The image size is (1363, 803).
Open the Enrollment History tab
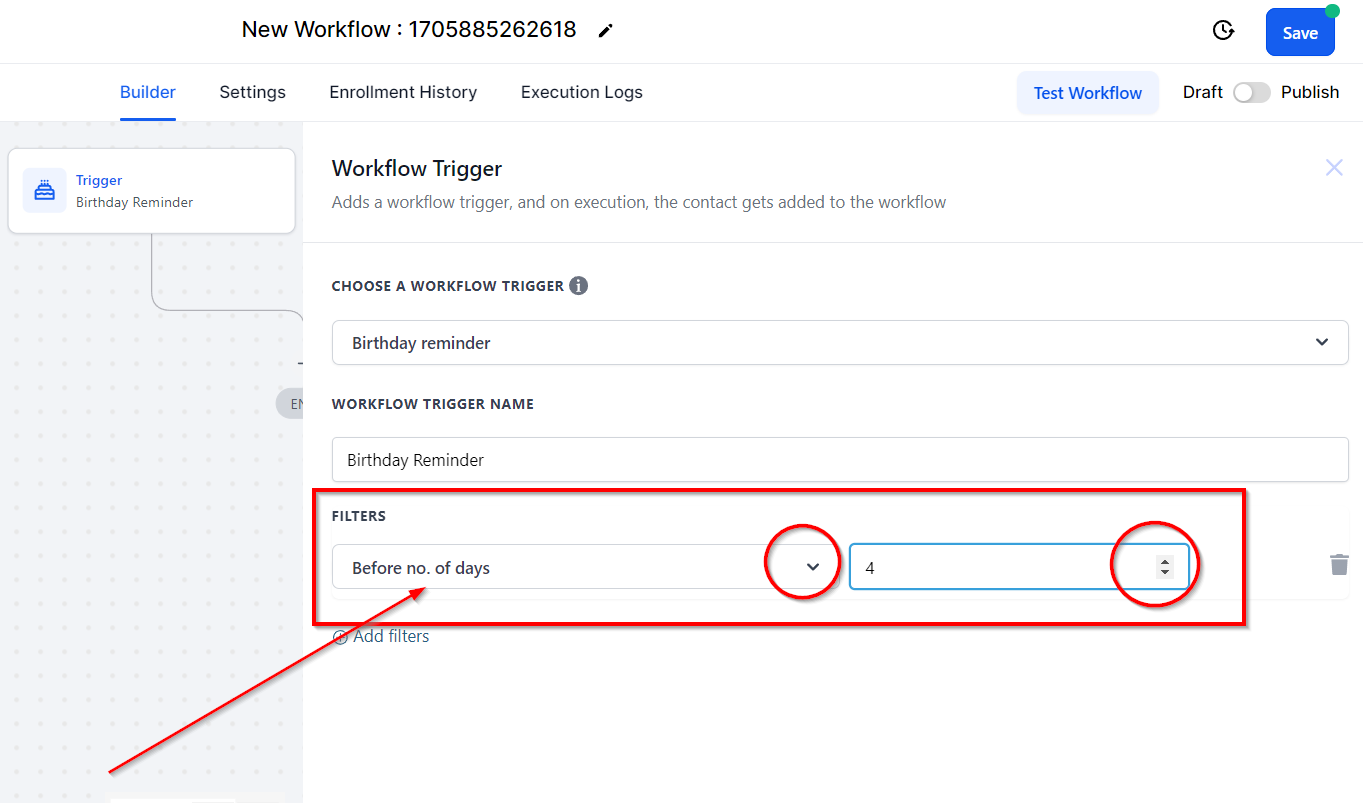(403, 92)
